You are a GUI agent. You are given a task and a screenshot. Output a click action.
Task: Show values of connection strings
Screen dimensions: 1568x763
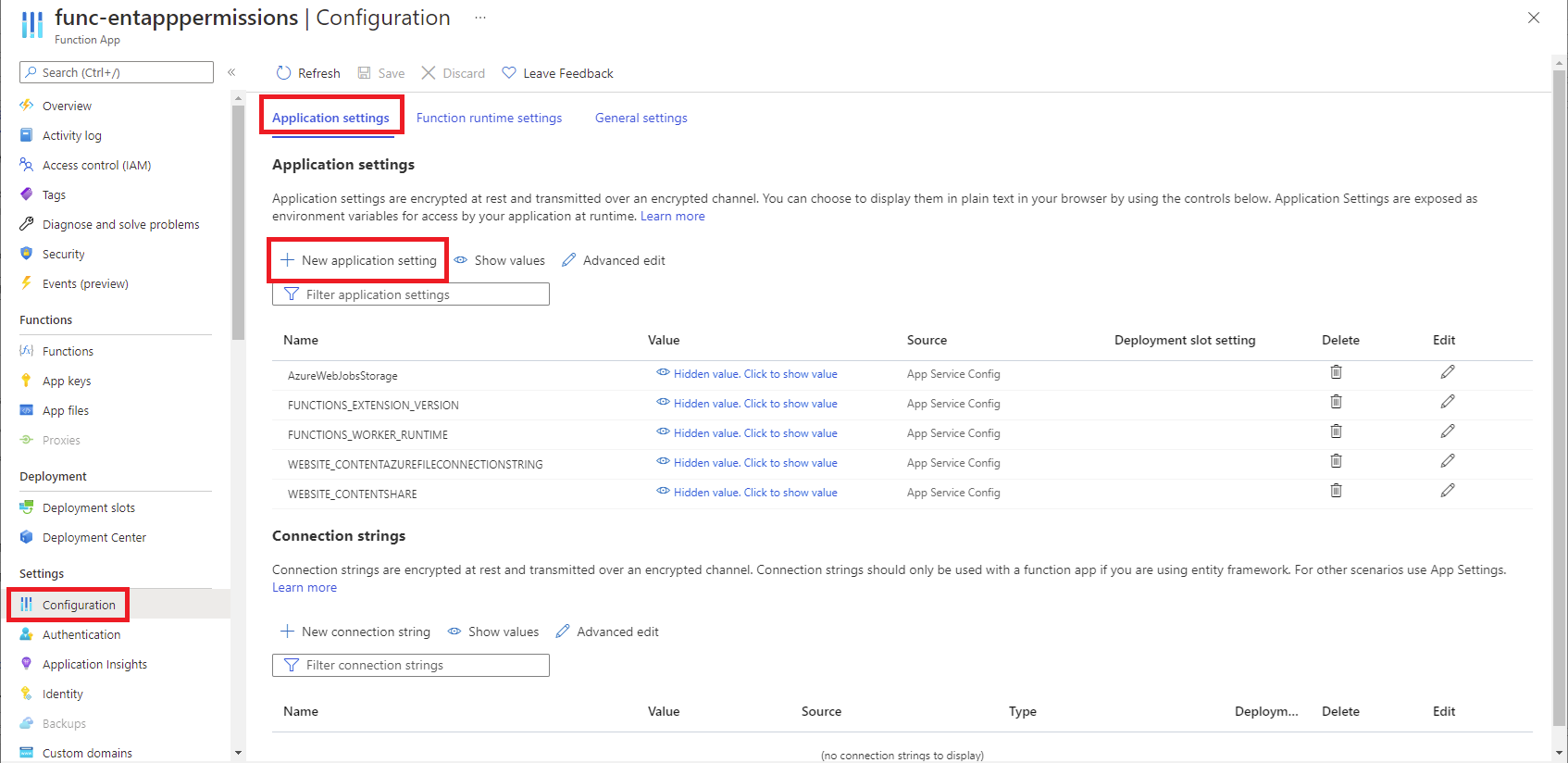[x=493, y=632]
